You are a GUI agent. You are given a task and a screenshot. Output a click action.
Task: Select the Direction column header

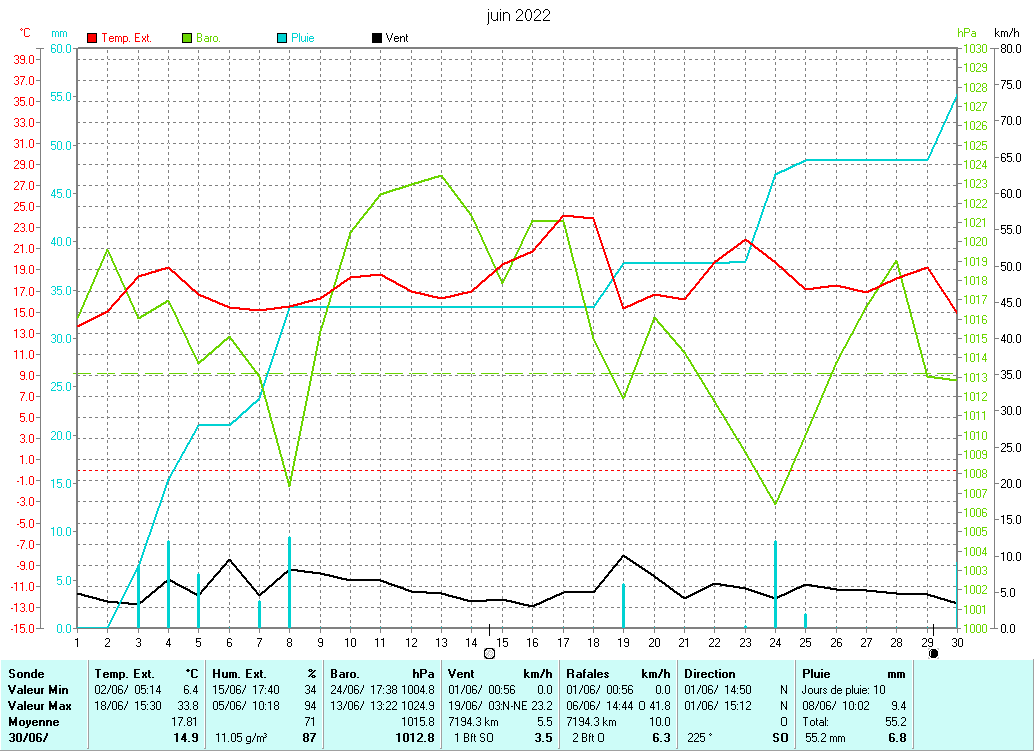710,674
